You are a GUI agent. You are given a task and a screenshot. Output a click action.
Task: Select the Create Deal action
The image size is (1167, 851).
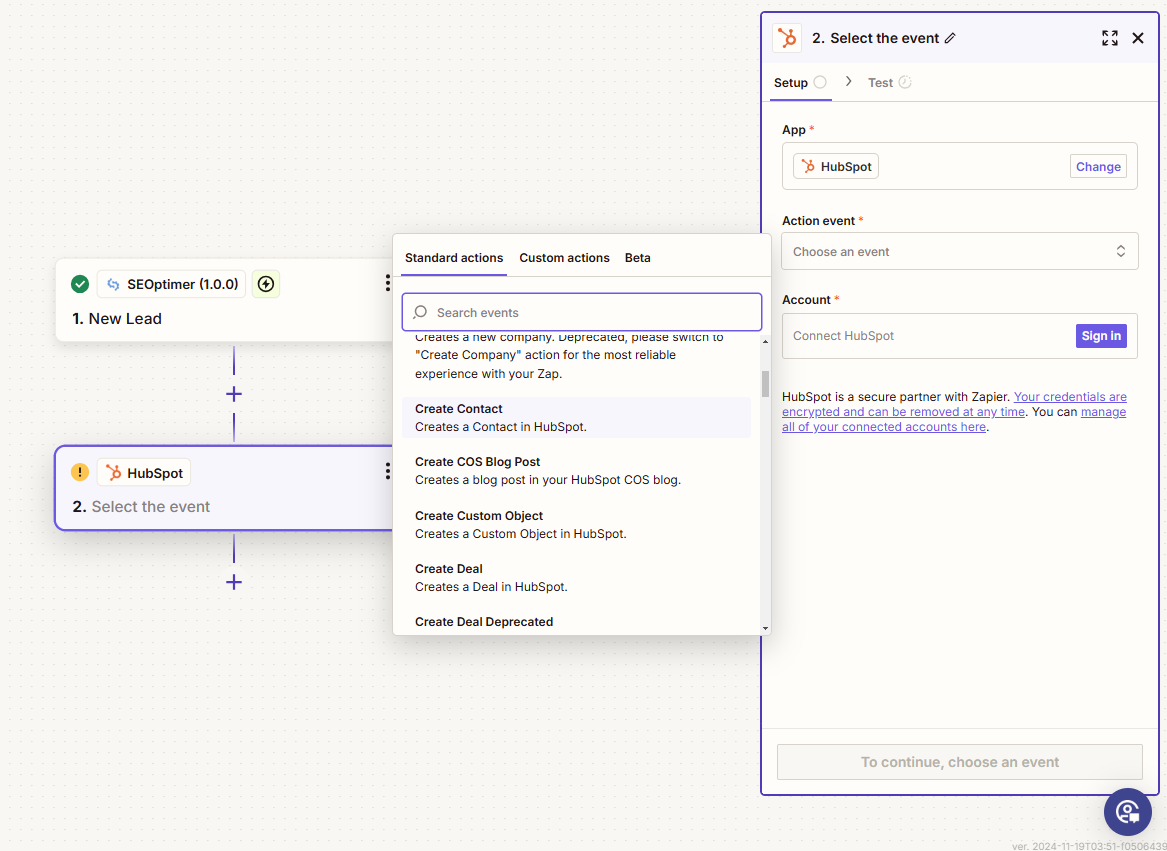449,569
